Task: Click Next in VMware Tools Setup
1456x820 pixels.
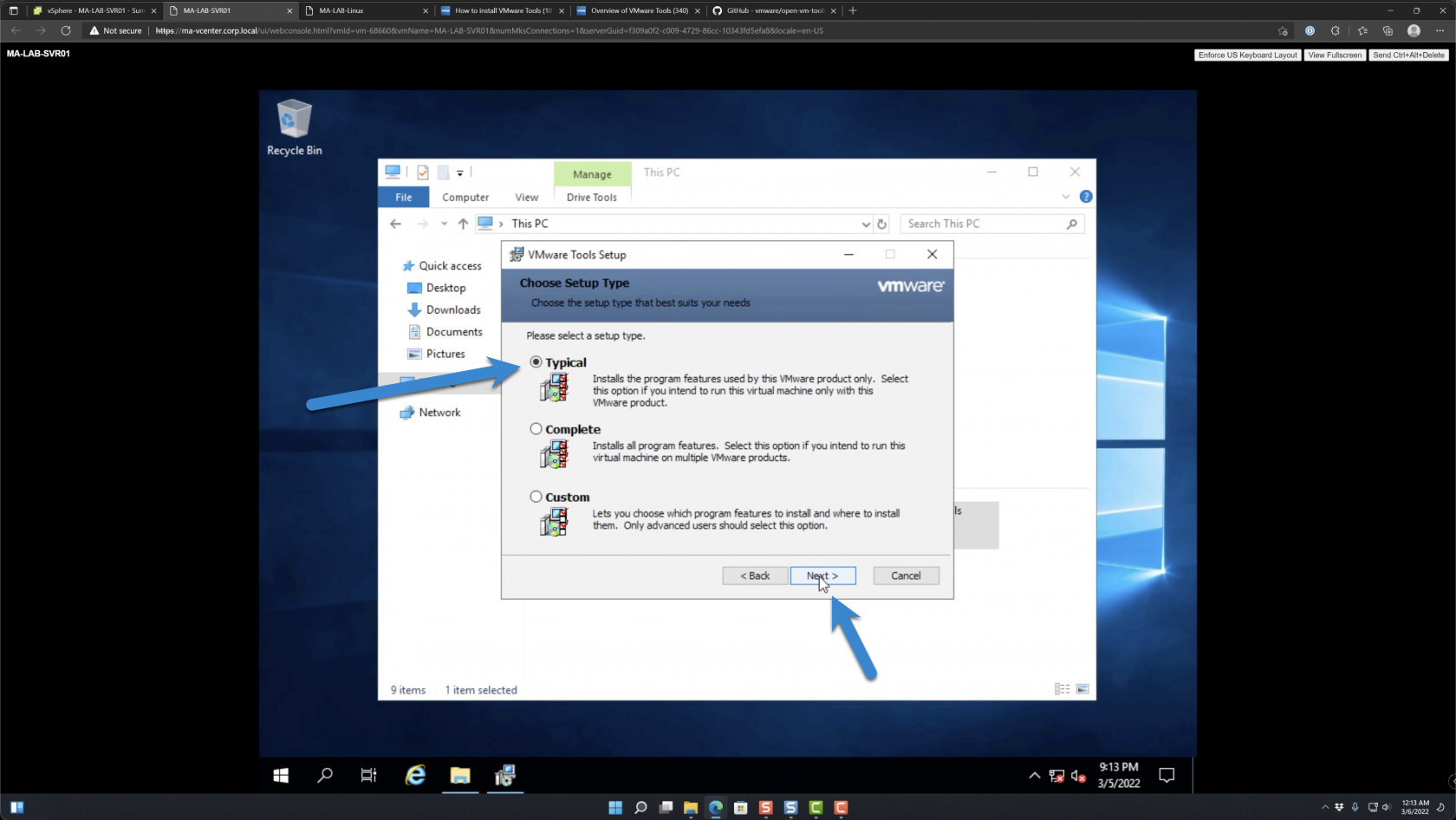Action: point(822,576)
